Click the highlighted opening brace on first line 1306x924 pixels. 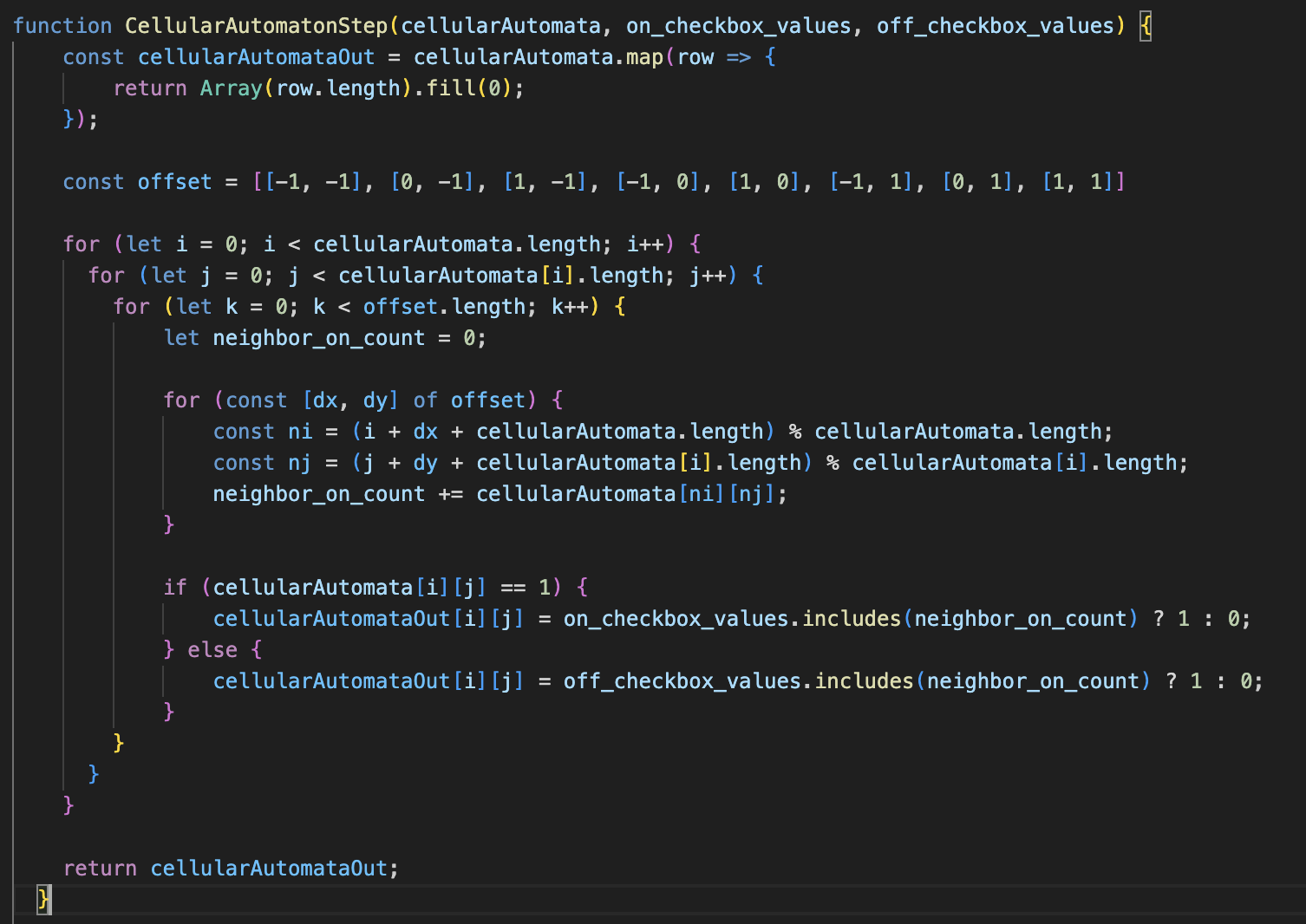point(1146,26)
